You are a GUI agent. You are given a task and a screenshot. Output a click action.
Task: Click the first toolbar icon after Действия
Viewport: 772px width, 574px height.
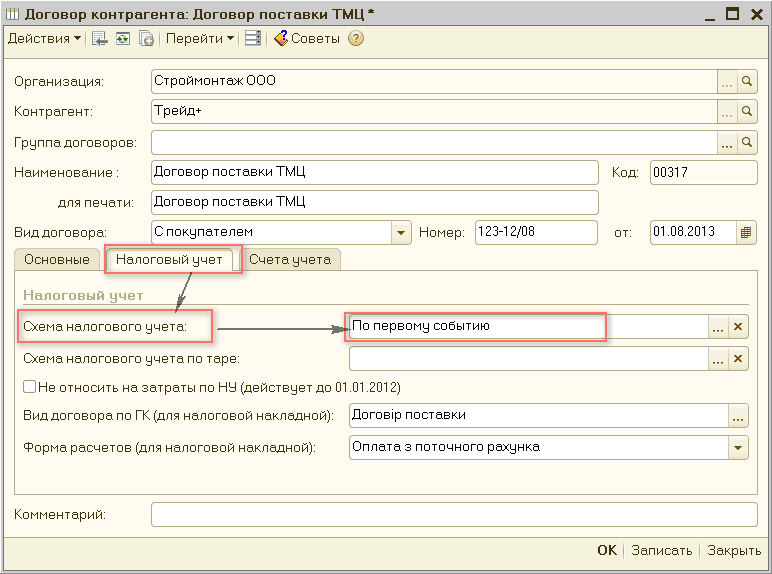[x=99, y=39]
